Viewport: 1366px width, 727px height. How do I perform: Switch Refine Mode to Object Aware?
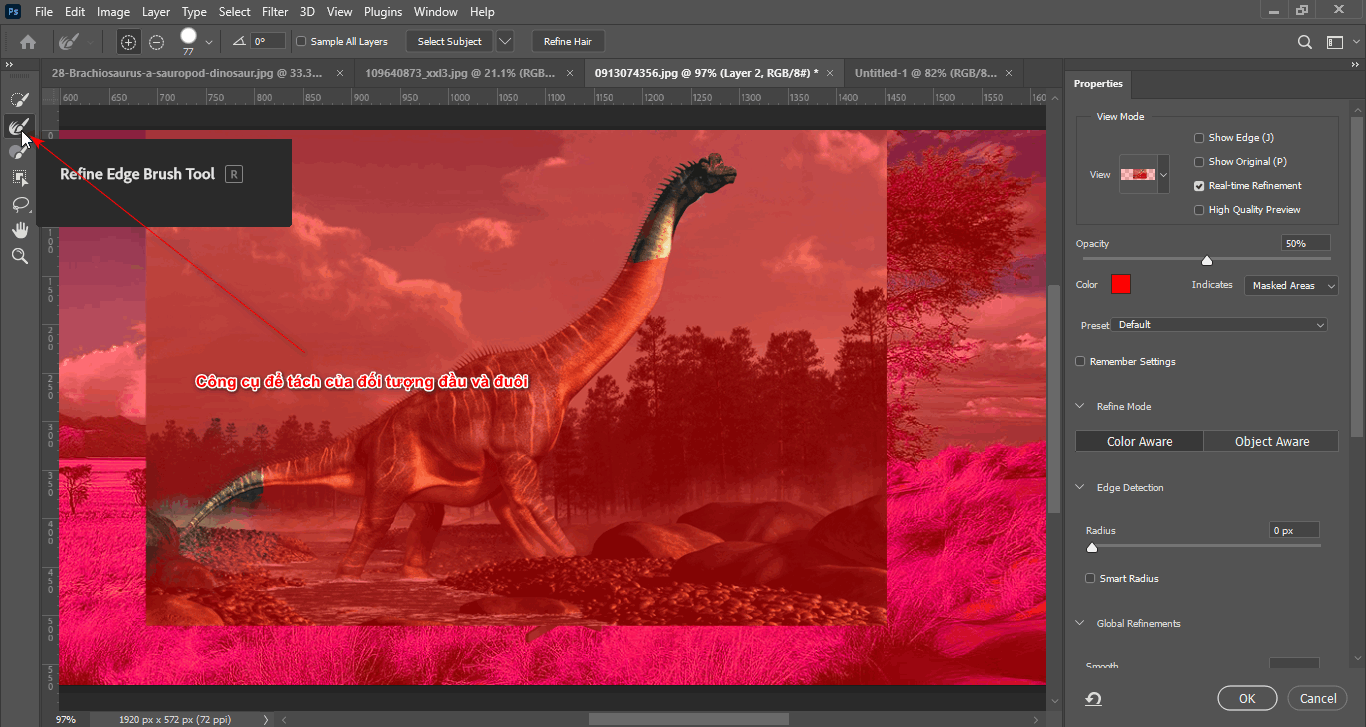click(1271, 440)
